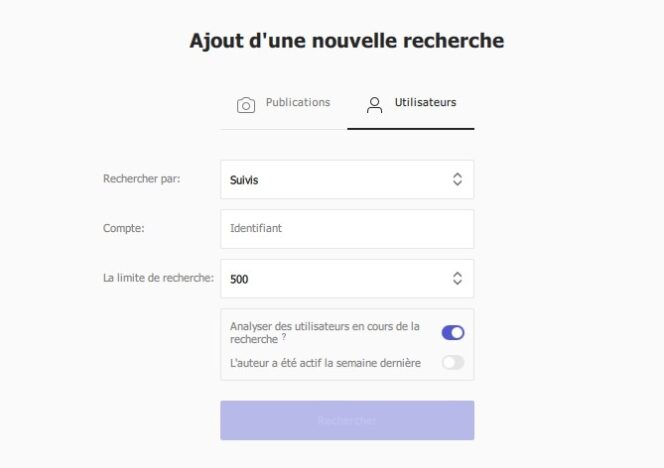The image size is (664, 468).
Task: Focus the Identifiant account input field
Action: click(346, 229)
